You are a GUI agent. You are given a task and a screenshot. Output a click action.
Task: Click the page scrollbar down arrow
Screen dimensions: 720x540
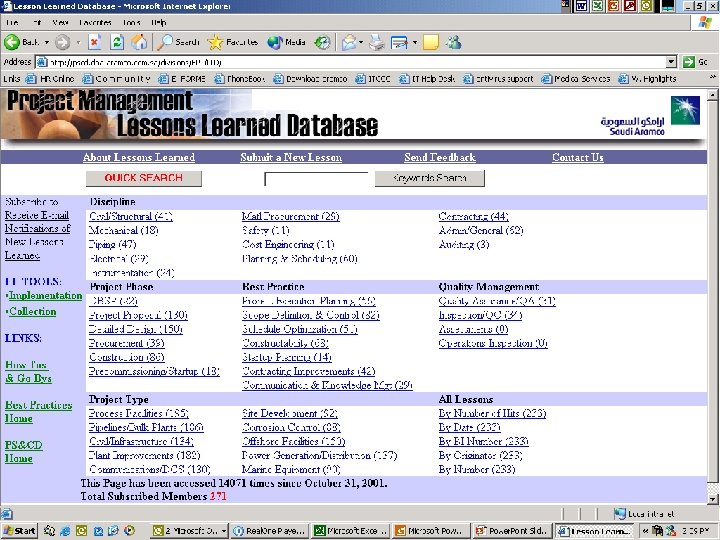(x=712, y=499)
